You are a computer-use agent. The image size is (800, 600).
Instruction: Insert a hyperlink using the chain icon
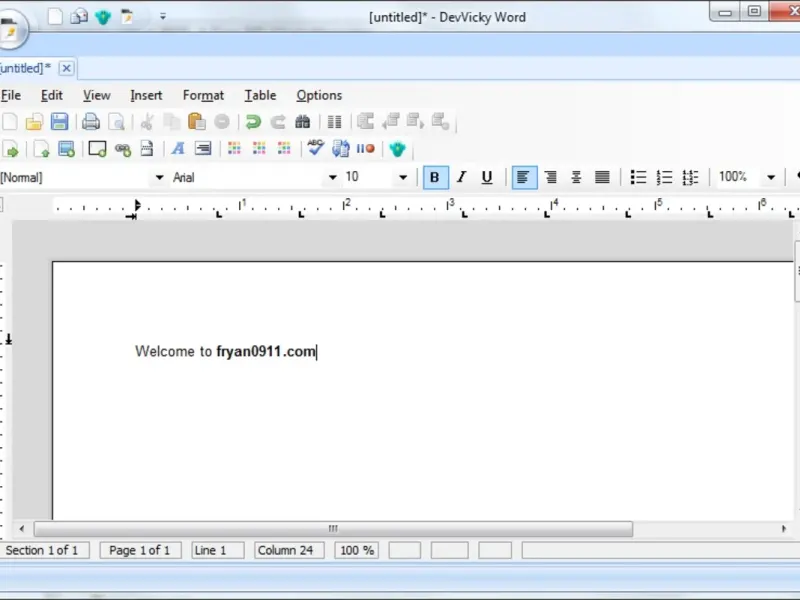[123, 149]
